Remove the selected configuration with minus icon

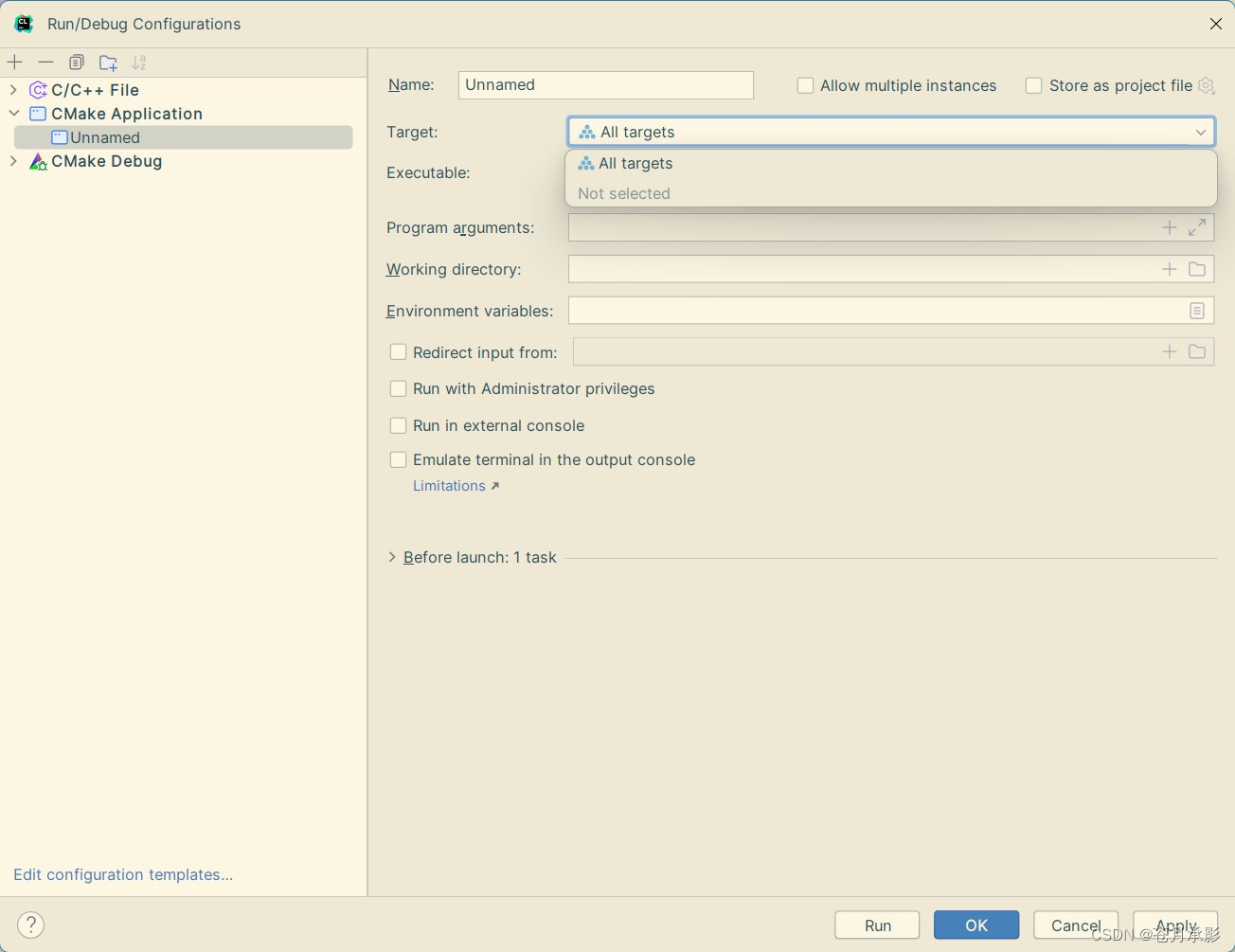click(45, 63)
